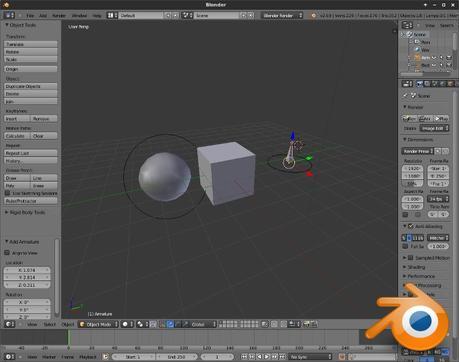Screen dimensions: 459x362
Task: Open the Blender Render engine dropdown
Action: pos(282,15)
